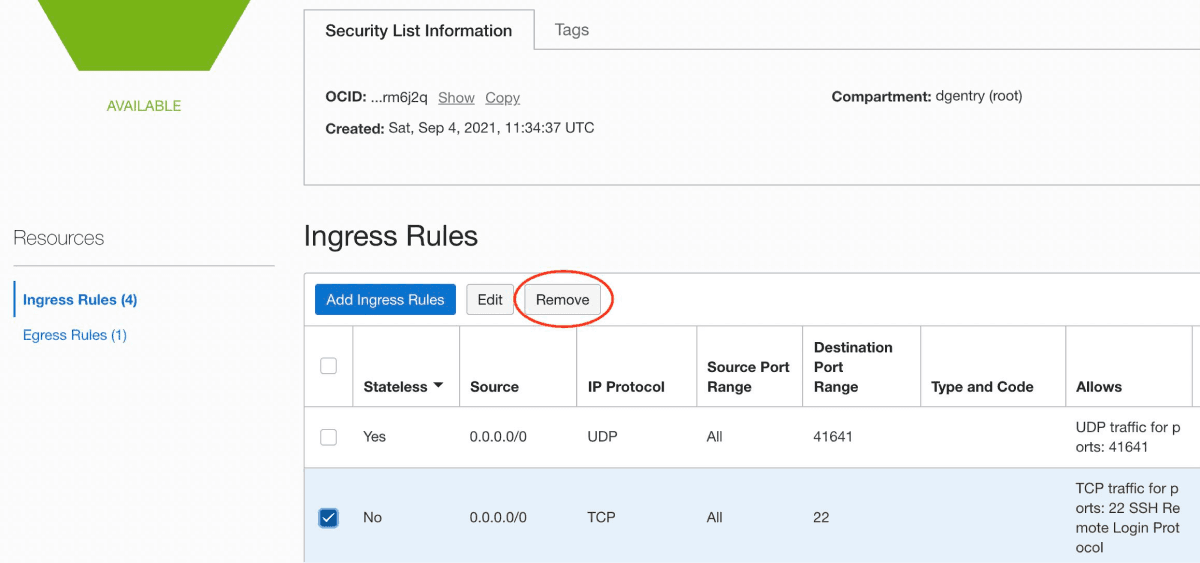This screenshot has width=1200, height=563.
Task: Click the Remove button
Action: pyautogui.click(x=563, y=300)
